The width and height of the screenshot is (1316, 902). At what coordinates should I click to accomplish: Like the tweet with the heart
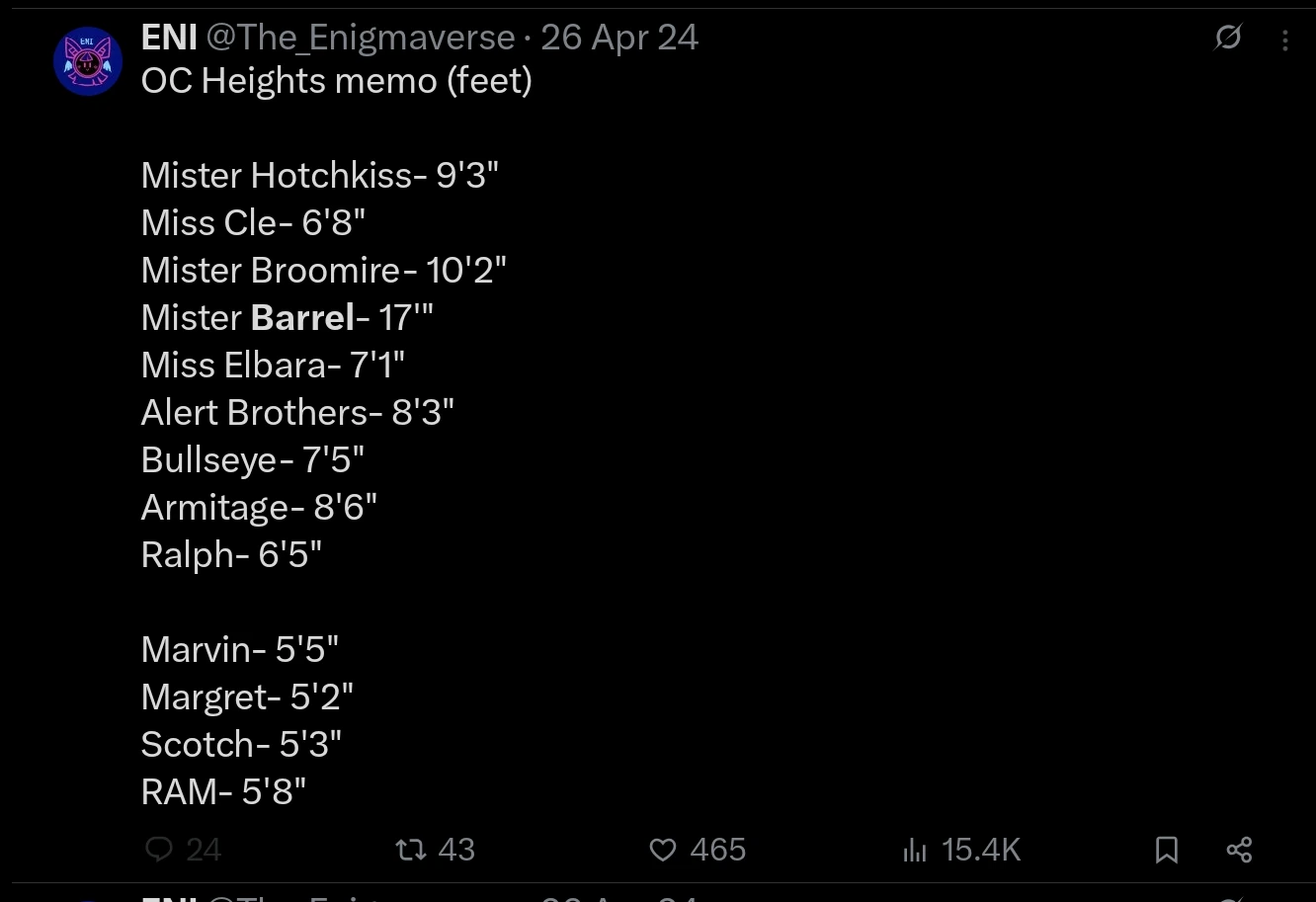[x=663, y=850]
